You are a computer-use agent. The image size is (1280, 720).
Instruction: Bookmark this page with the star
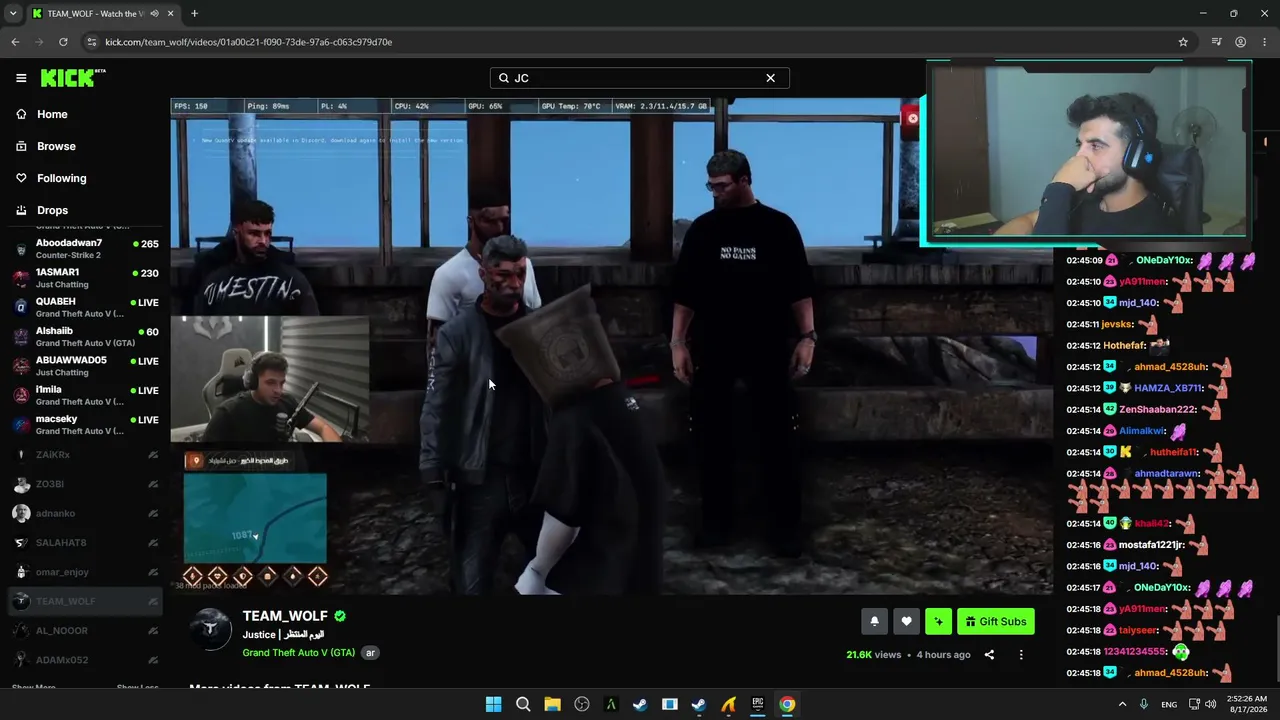1183,42
